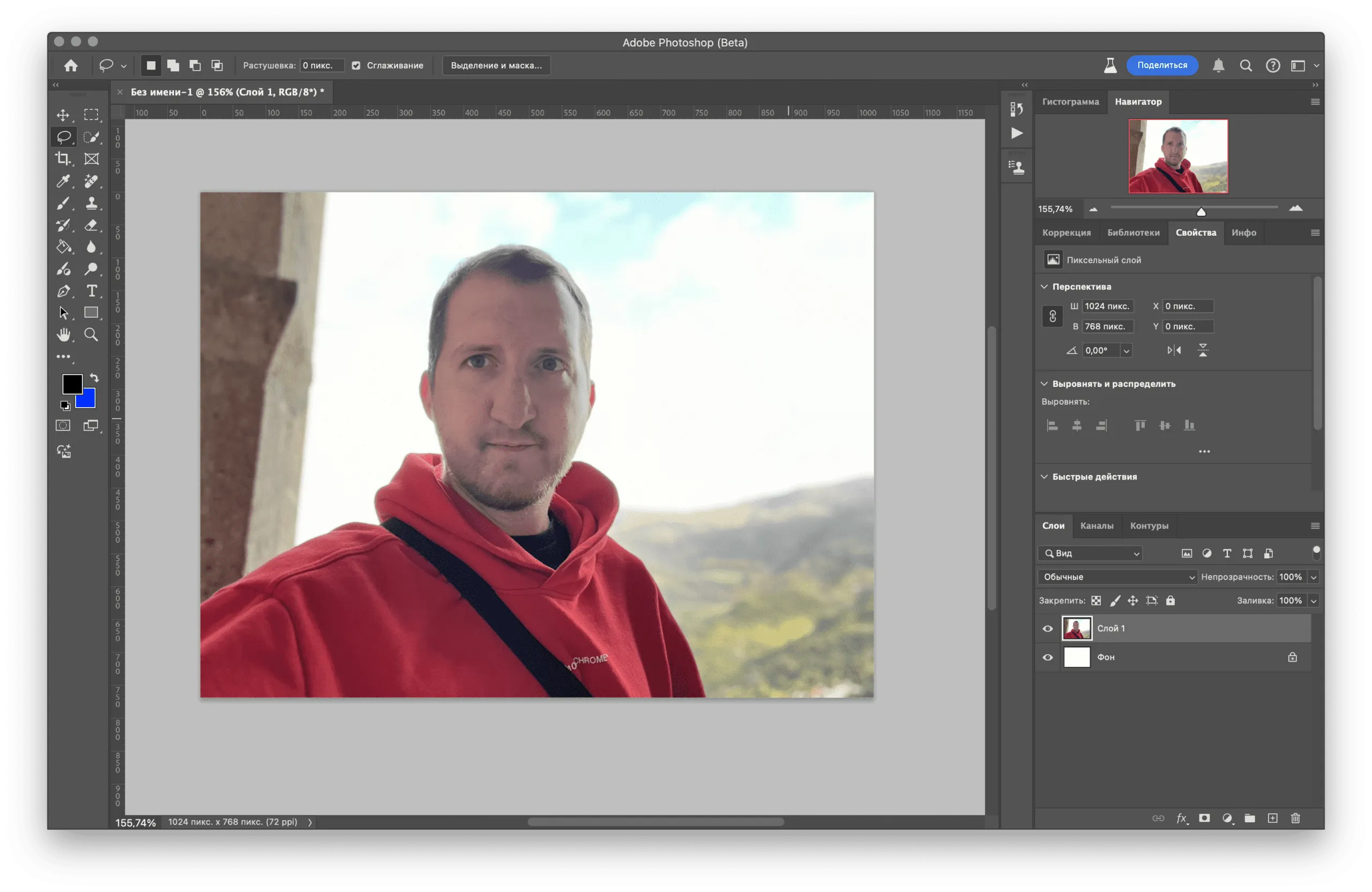1372x892 pixels.
Task: Open the beta flask icon
Action: tap(1110, 66)
